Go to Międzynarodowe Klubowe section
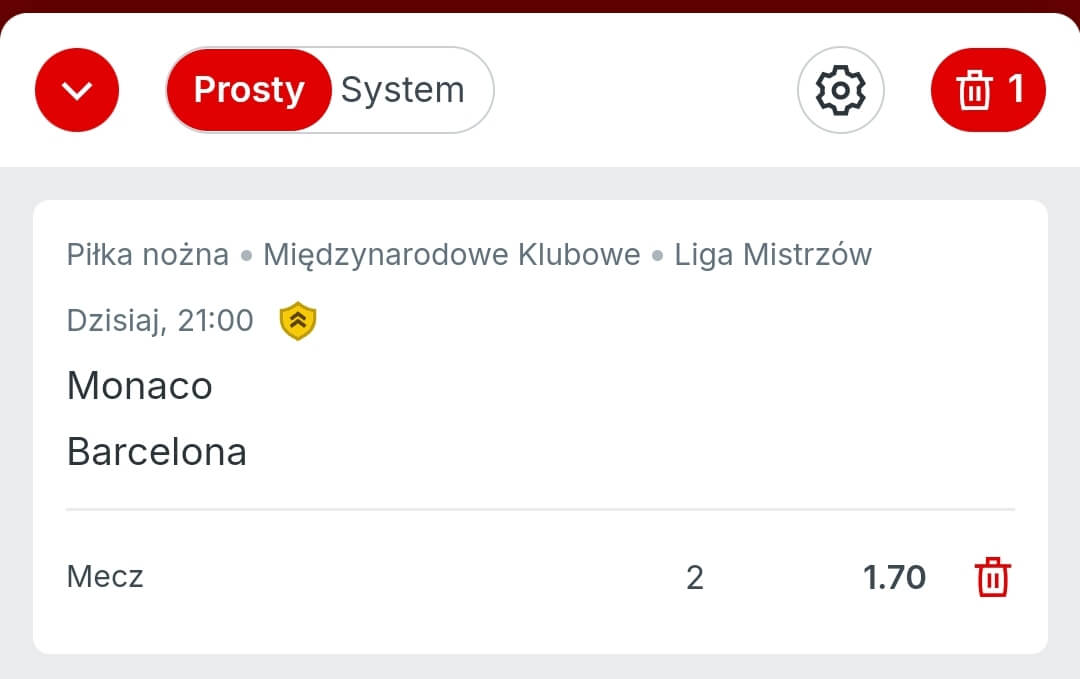Image resolution: width=1080 pixels, height=679 pixels. pos(451,255)
